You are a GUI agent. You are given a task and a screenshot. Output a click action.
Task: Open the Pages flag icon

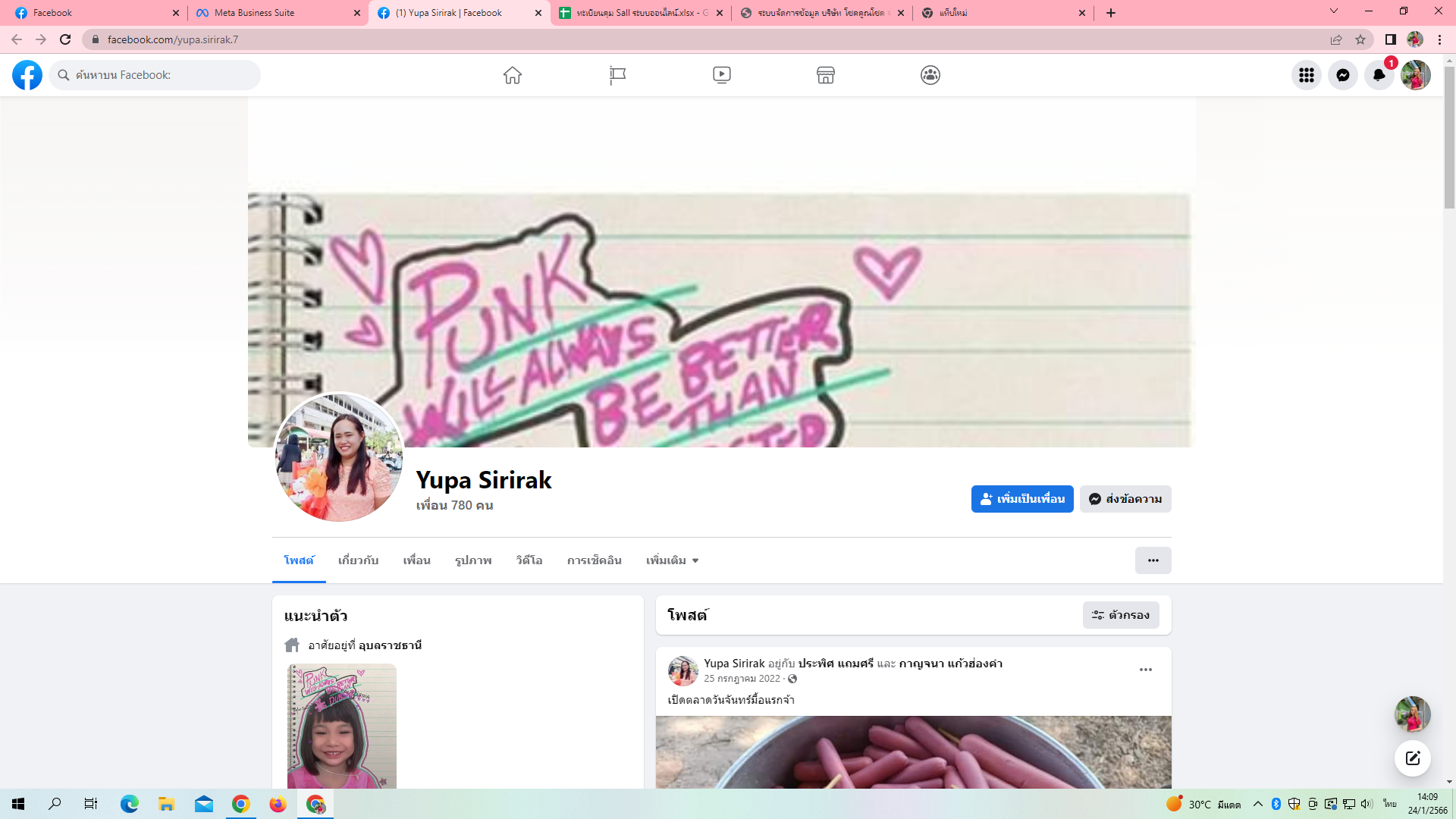point(617,75)
